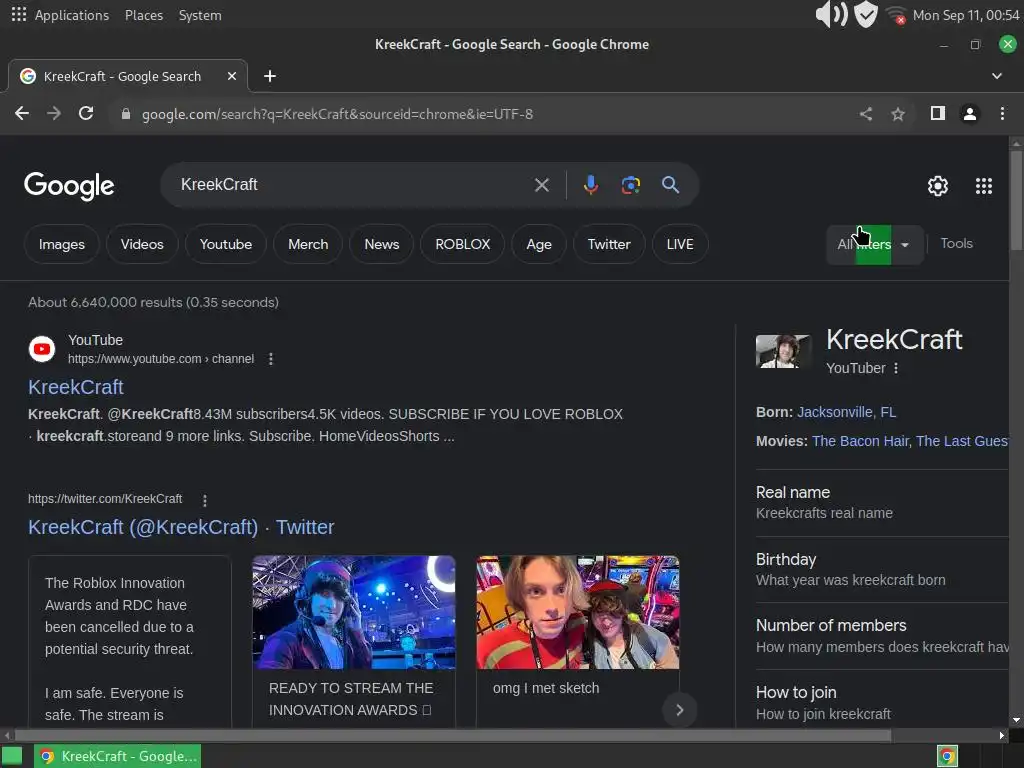The image size is (1024, 768).
Task: Follow the Jacksonville, FL link
Action: click(x=846, y=412)
